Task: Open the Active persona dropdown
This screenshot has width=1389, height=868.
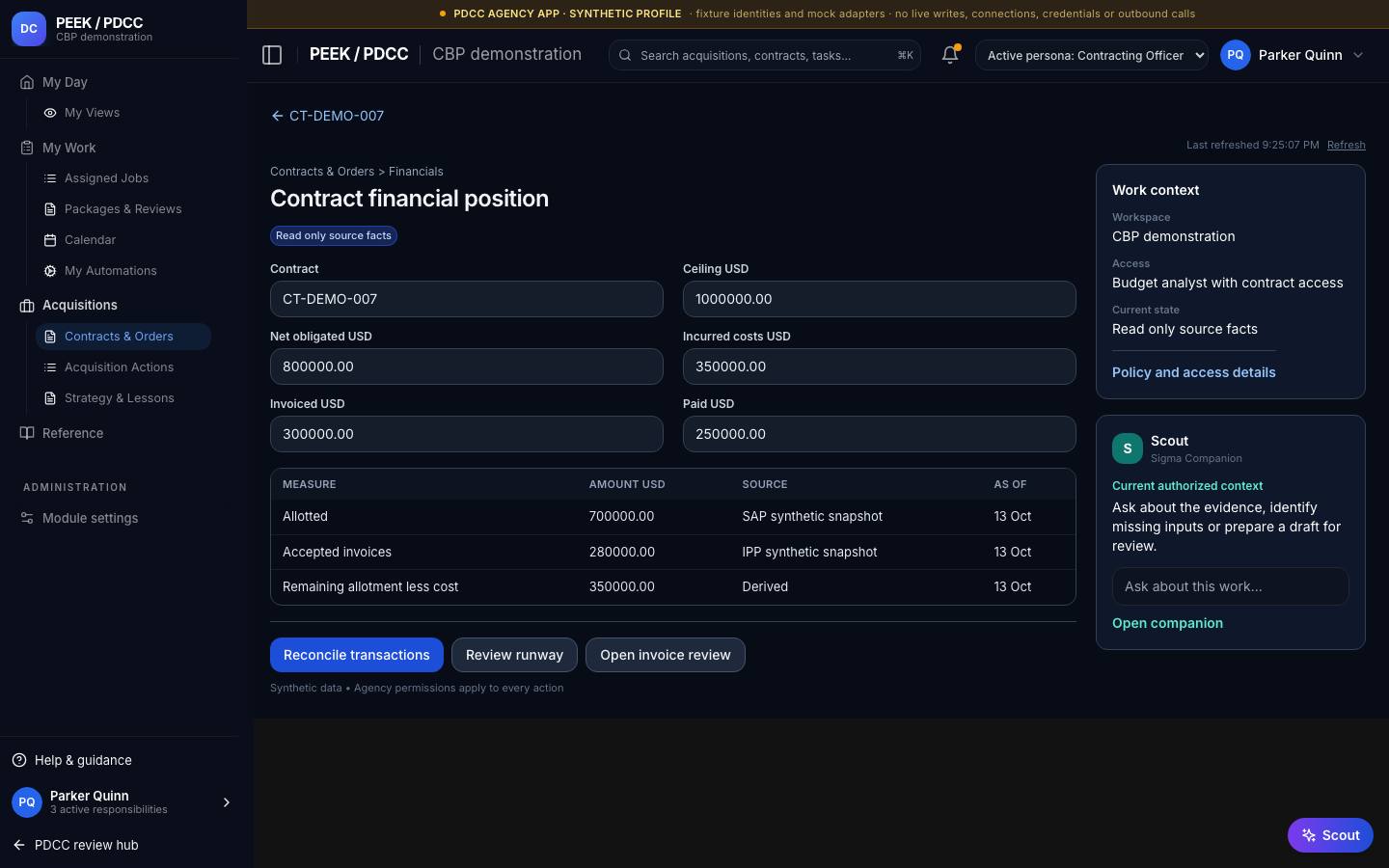Action: [x=1092, y=55]
